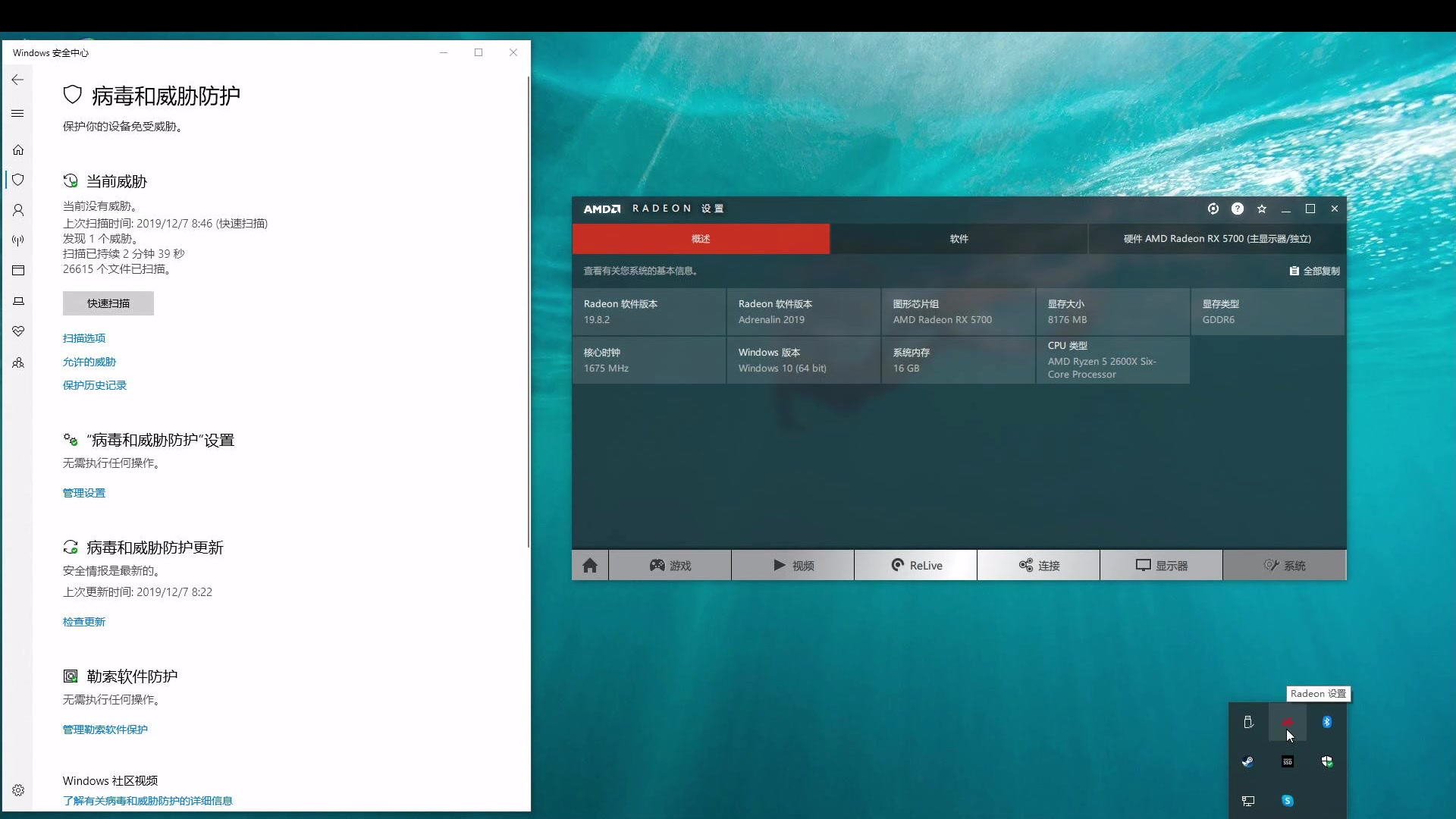Click the Windows Security shield tray icon
Viewport: 1456px width, 819px height.
click(x=1327, y=761)
